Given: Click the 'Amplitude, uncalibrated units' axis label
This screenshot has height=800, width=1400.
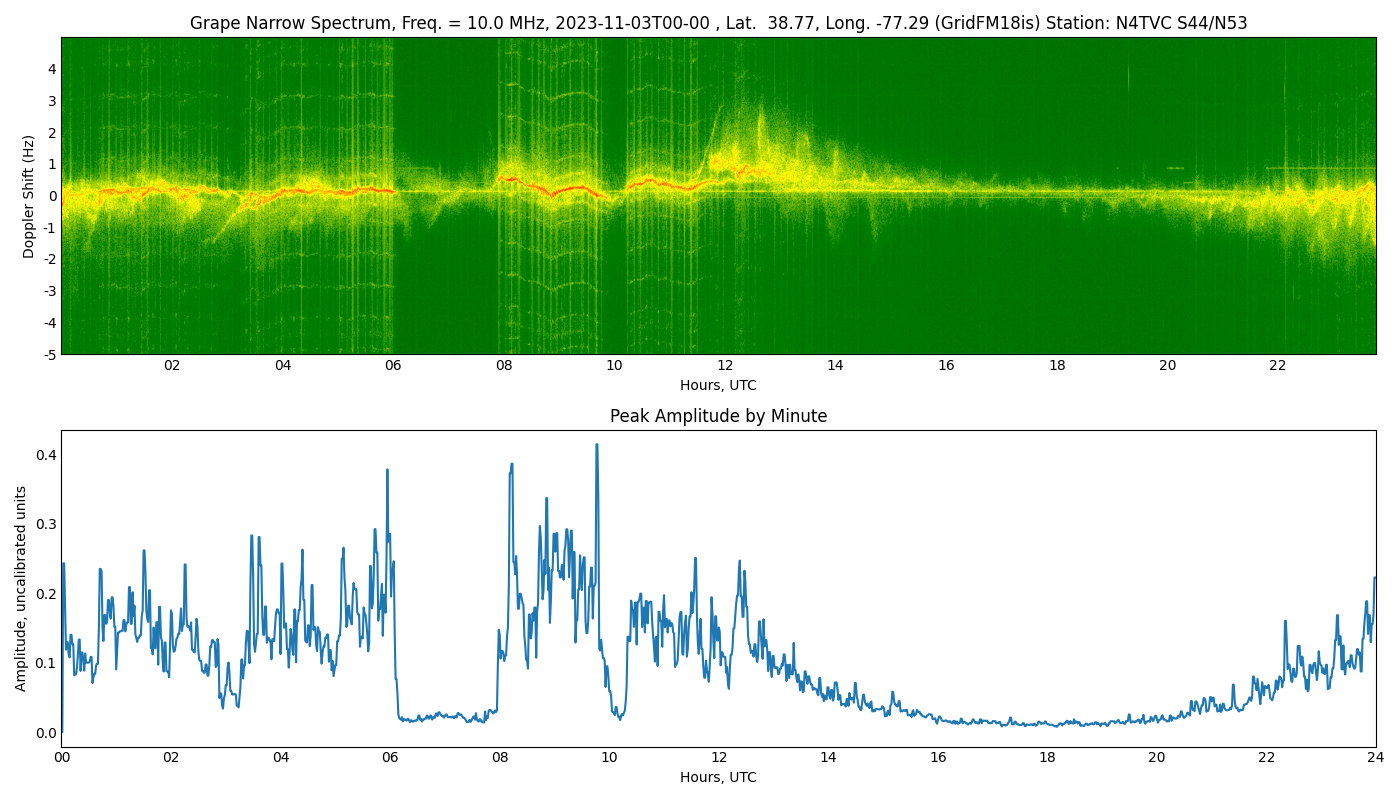Looking at the screenshot, I should point(21,588).
